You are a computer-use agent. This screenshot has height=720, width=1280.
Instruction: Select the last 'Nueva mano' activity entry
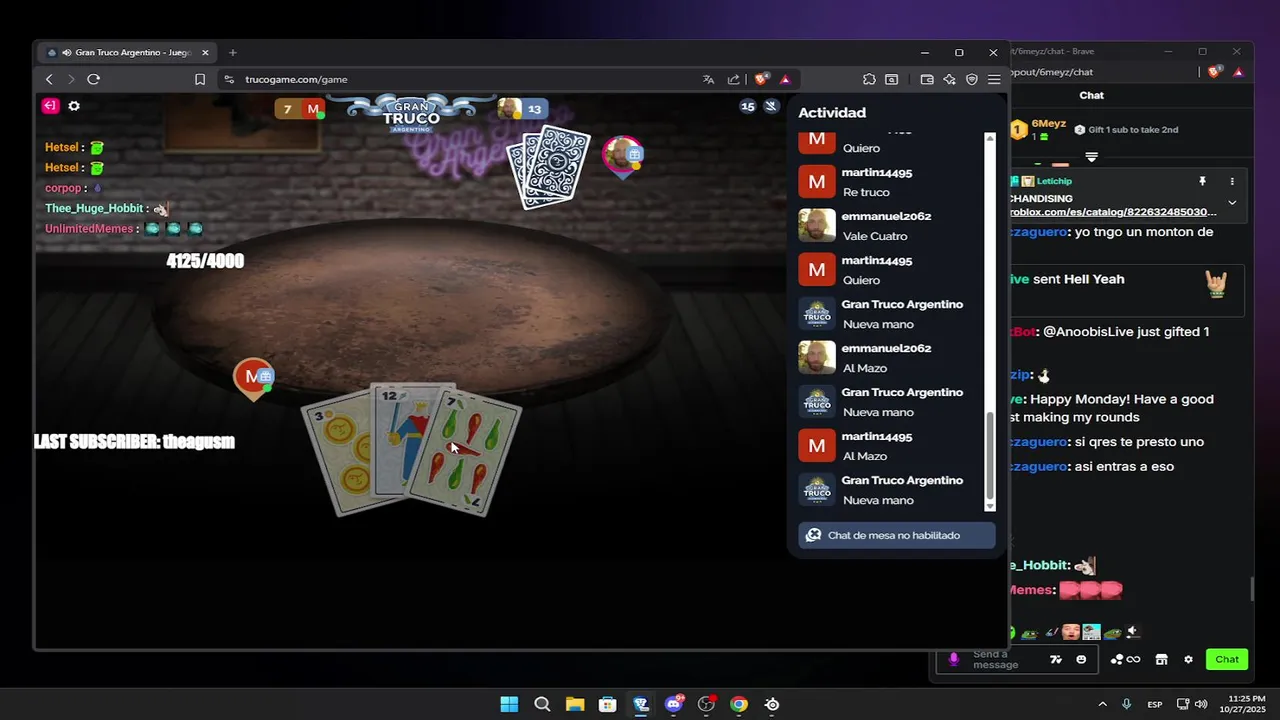click(890, 490)
